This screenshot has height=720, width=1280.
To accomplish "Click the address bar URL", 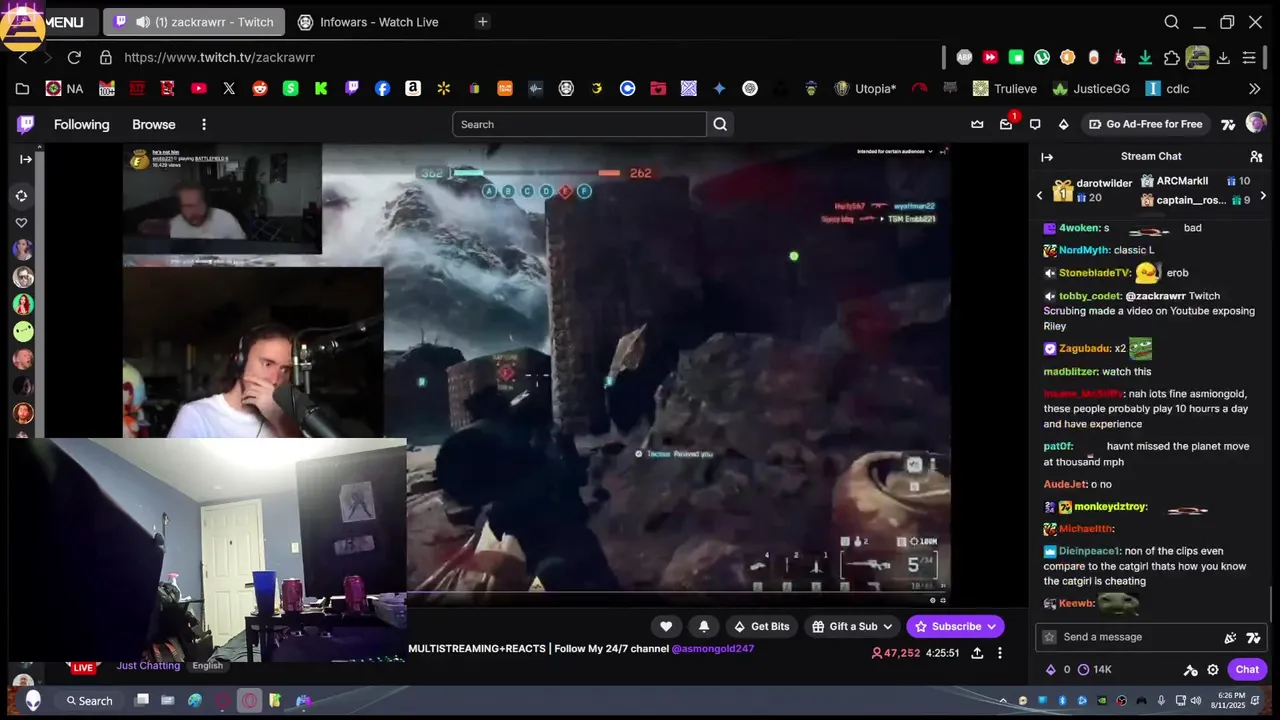I will click(x=219, y=57).
